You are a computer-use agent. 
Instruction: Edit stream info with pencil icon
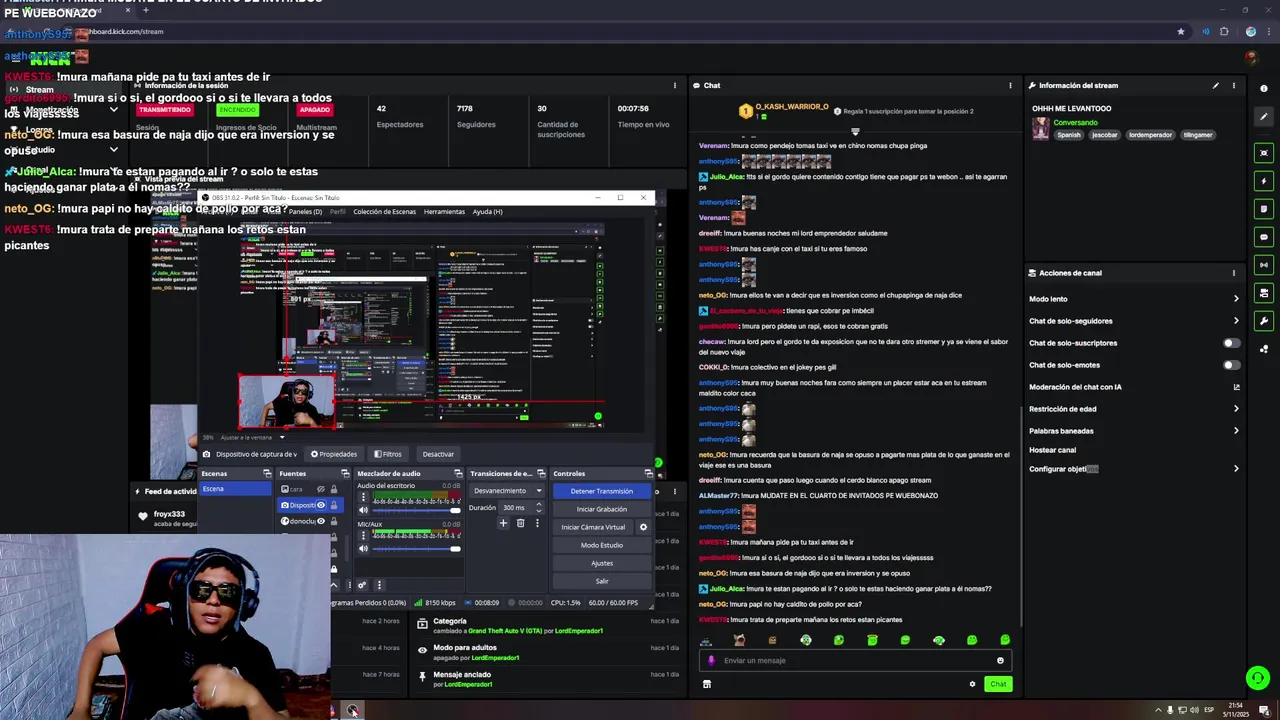point(1216,85)
